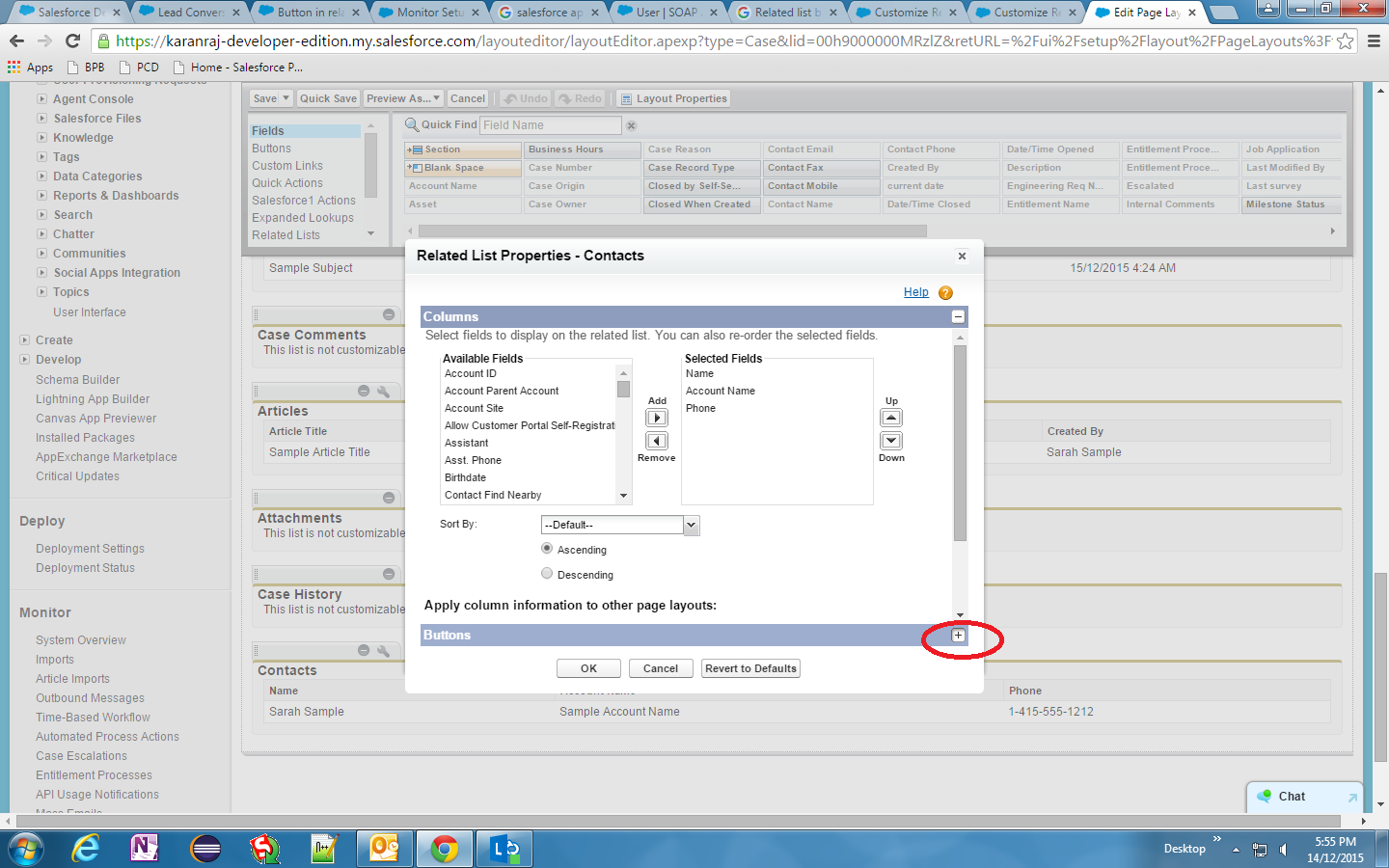This screenshot has height=868, width=1389.
Task: Click the Add arrow button
Action: [x=657, y=418]
